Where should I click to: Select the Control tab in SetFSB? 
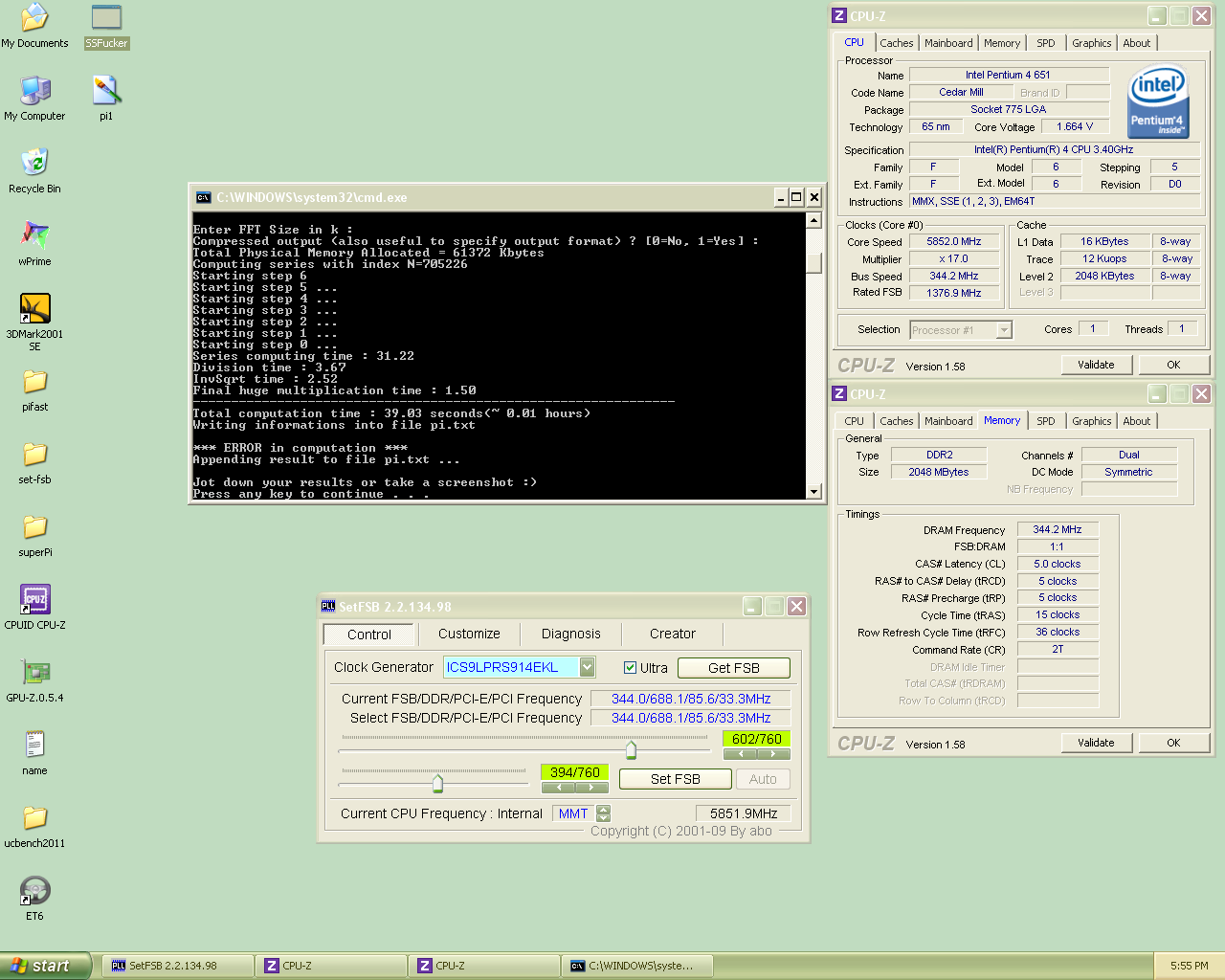point(369,635)
